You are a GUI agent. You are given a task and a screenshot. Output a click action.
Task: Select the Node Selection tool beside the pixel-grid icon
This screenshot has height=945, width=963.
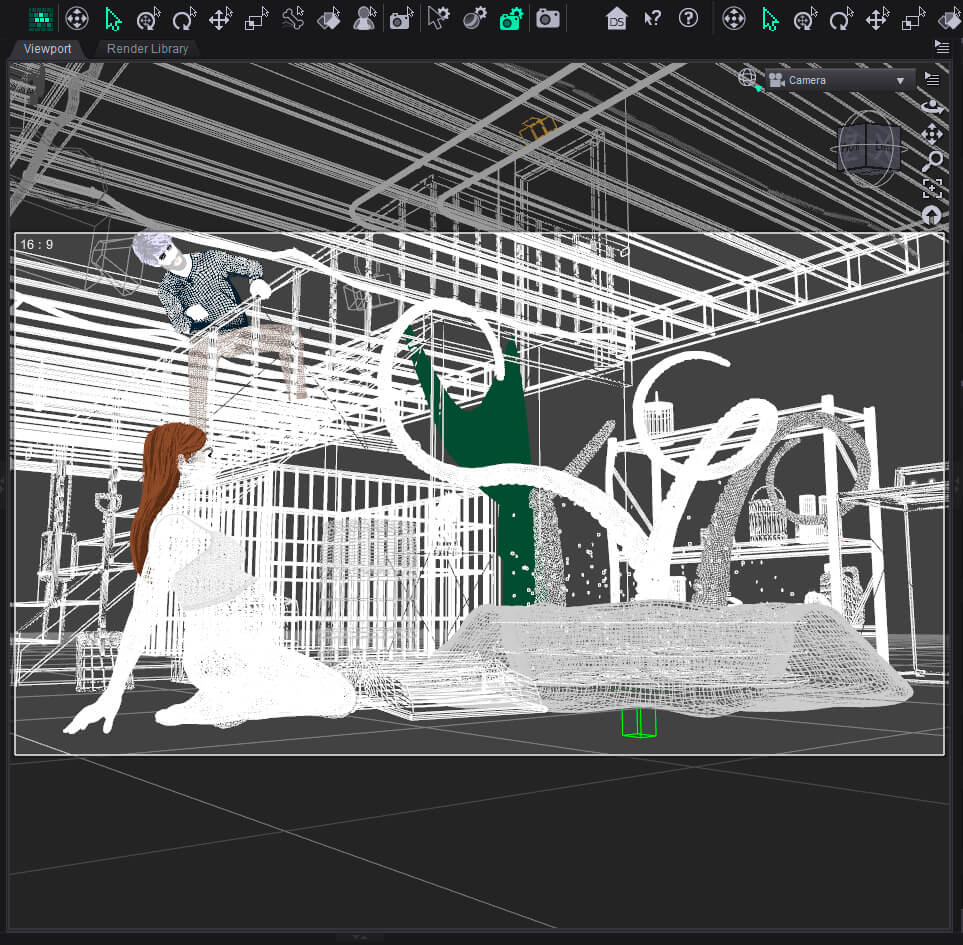click(113, 20)
